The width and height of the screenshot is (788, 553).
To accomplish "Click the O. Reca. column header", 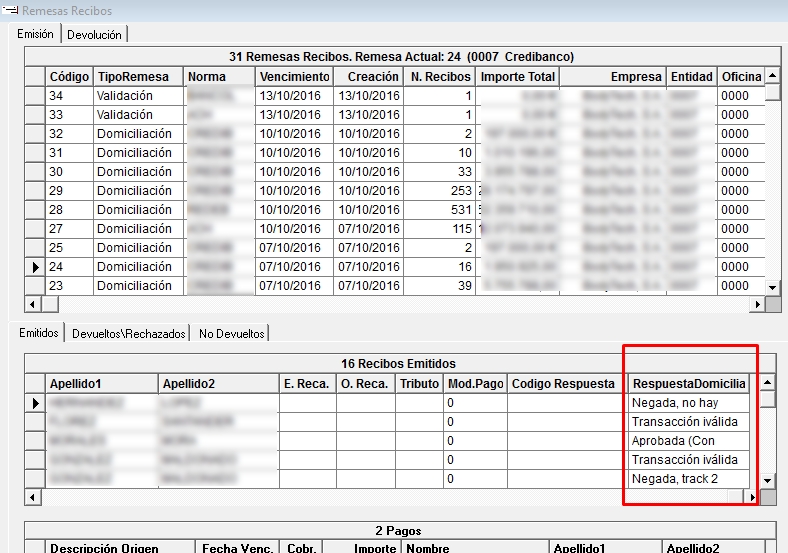I will point(366,384).
